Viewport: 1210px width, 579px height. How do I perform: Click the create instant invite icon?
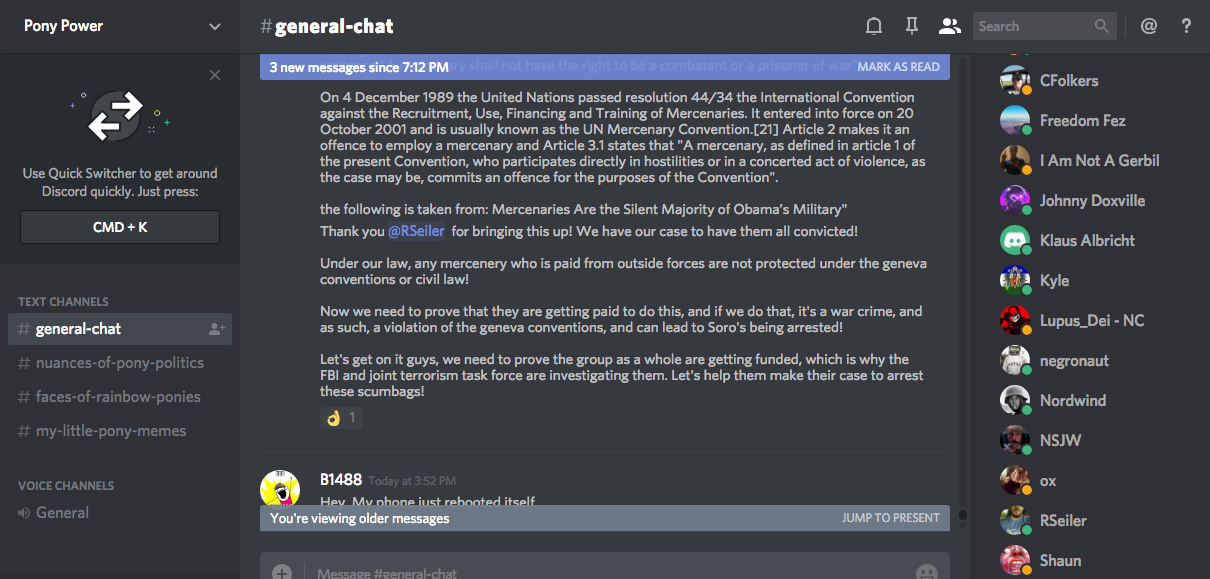click(x=217, y=329)
